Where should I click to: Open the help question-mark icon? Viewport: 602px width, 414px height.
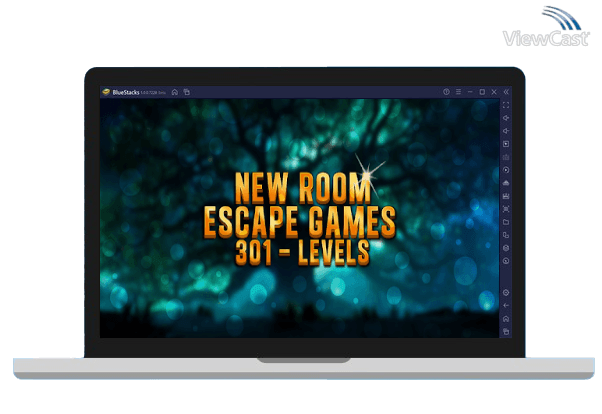(446, 92)
